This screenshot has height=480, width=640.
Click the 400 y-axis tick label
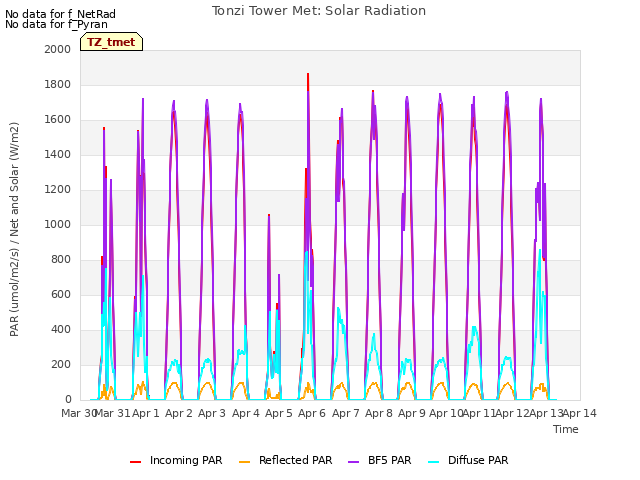click(x=61, y=329)
